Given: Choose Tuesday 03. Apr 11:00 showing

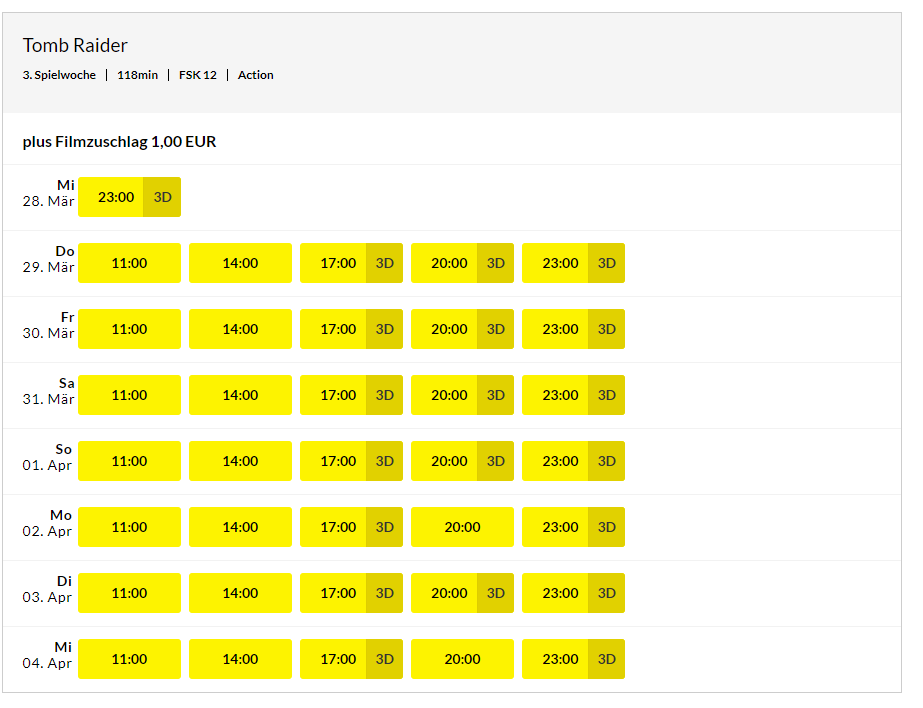Looking at the screenshot, I should (x=129, y=593).
